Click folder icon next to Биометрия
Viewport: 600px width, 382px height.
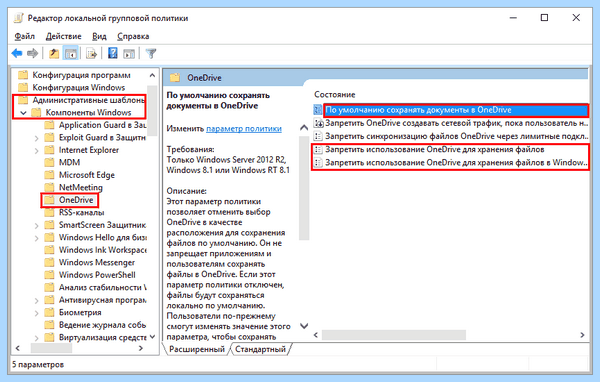click(x=49, y=312)
